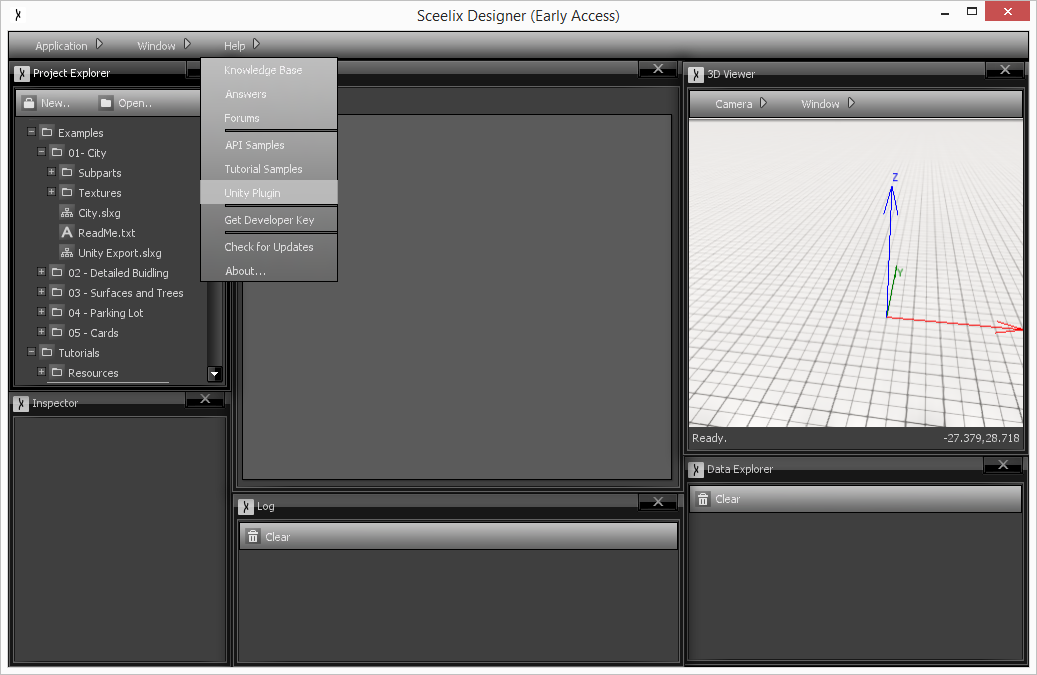Image resolution: width=1037 pixels, height=675 pixels.
Task: Click the Resources folder icon
Action: (57, 372)
